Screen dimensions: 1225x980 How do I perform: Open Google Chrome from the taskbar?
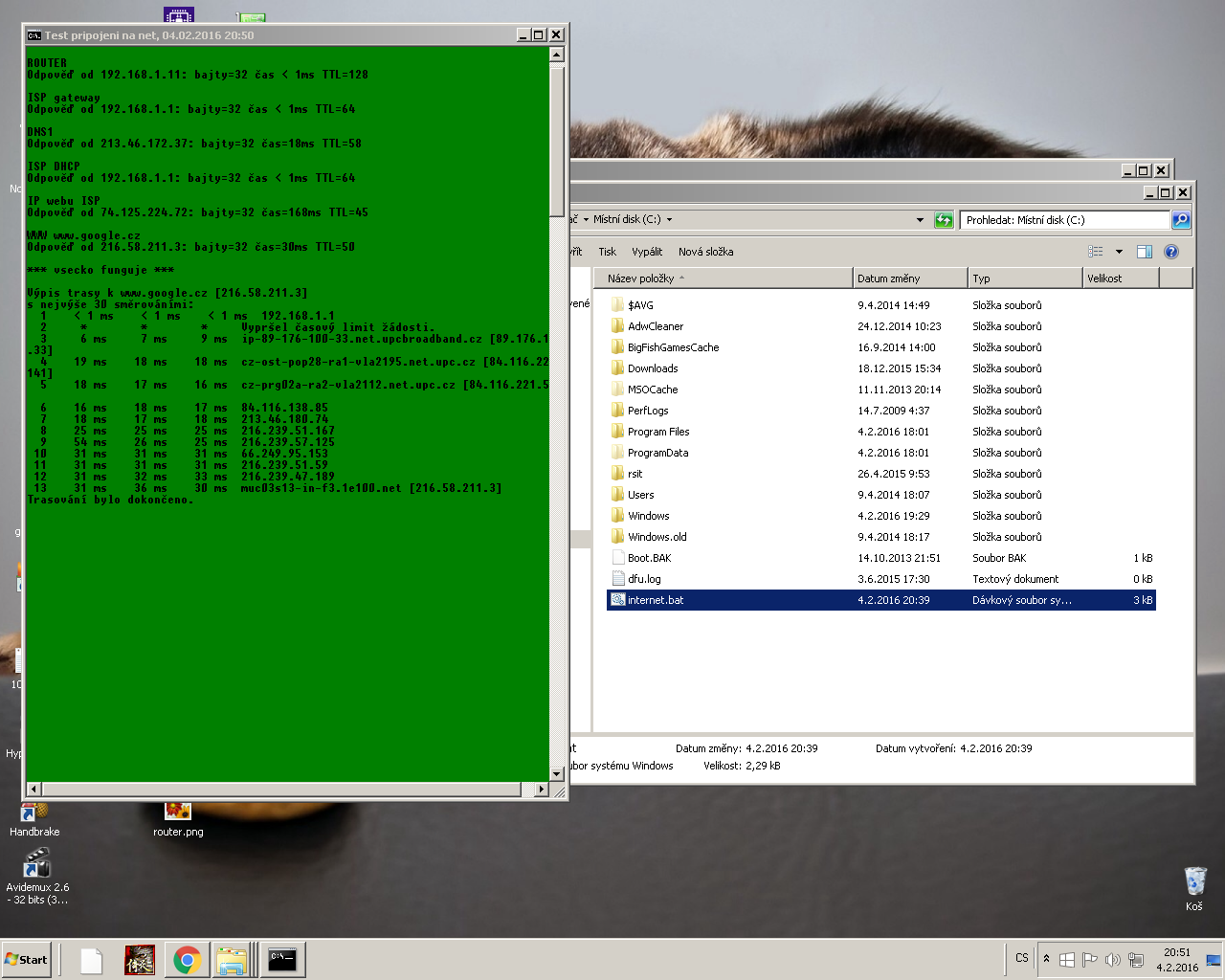click(187, 960)
